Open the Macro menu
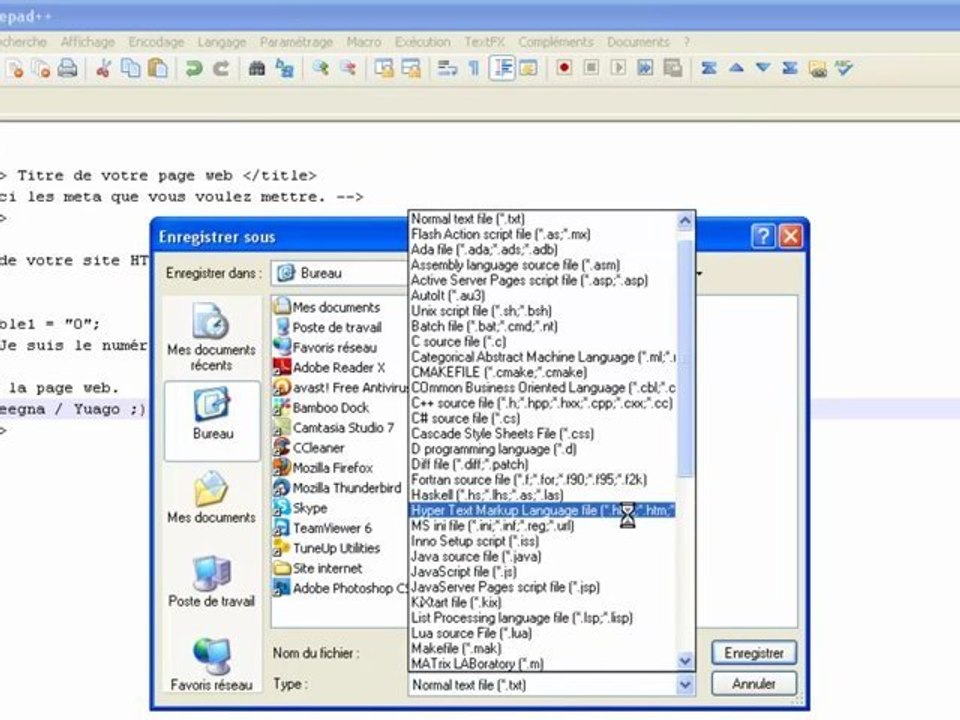 point(364,42)
